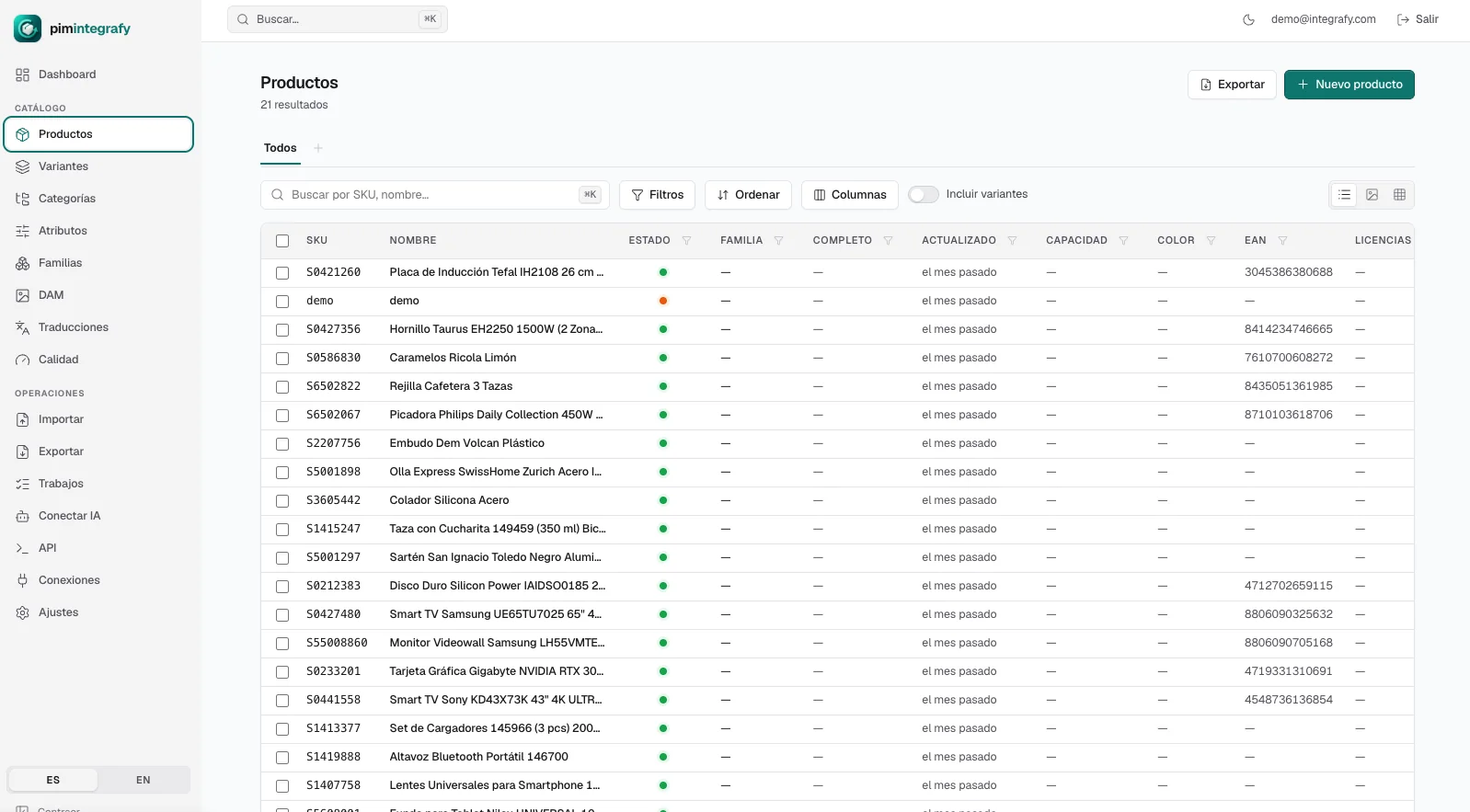Click the Nuevo producto button
This screenshot has height=812, width=1470.
1349,85
